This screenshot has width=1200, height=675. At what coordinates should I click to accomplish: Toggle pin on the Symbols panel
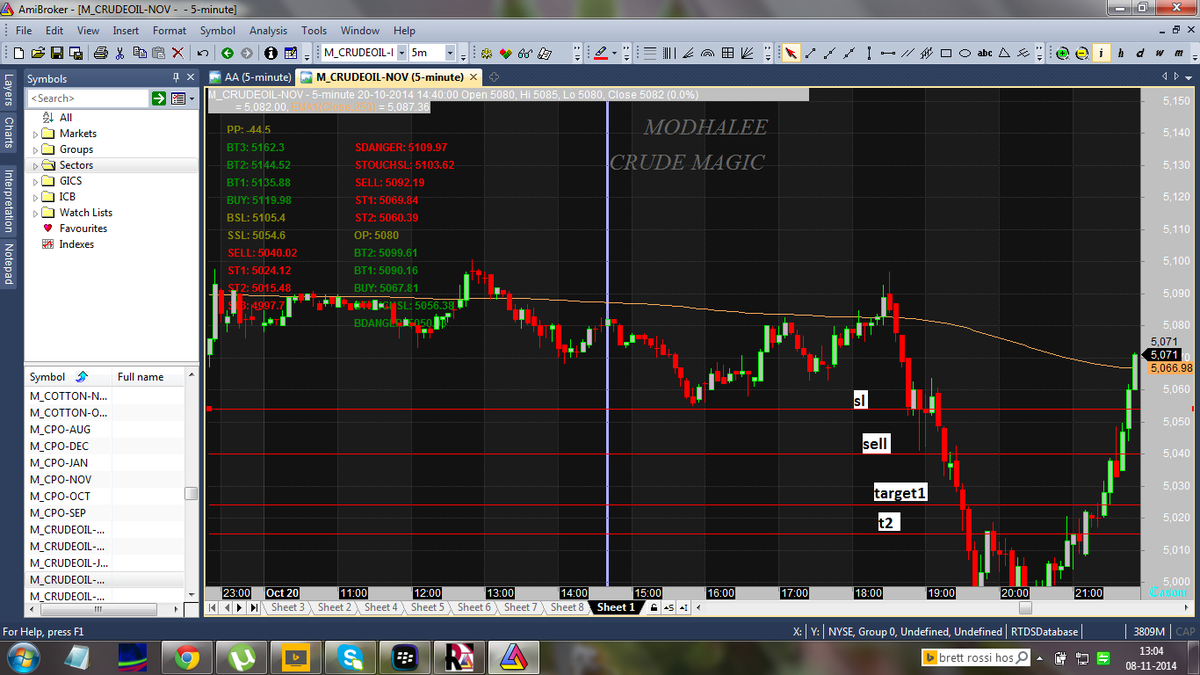coord(177,78)
